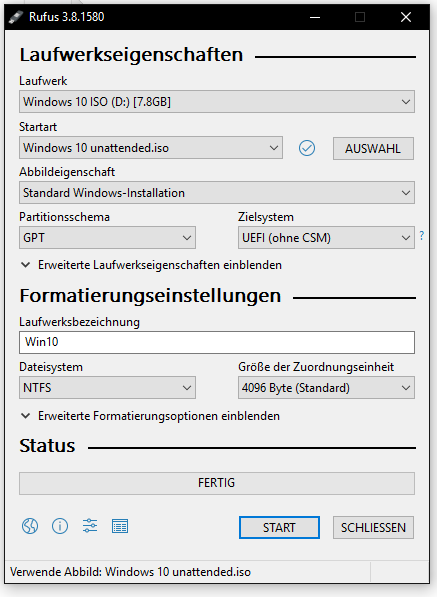Open the Startart boot selection dropdown
The height and width of the screenshot is (597, 437).
(151, 148)
